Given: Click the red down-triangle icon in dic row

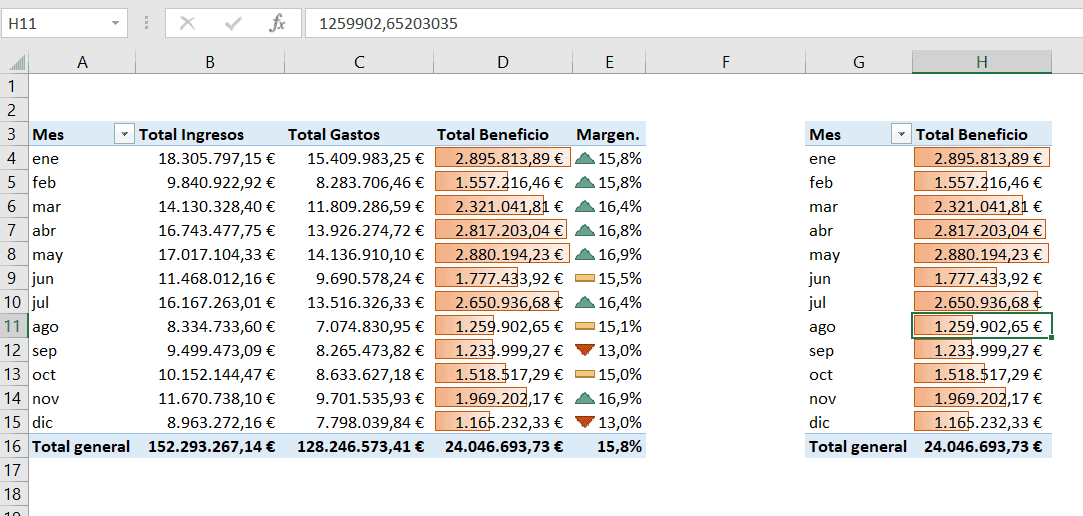Looking at the screenshot, I should [584, 422].
